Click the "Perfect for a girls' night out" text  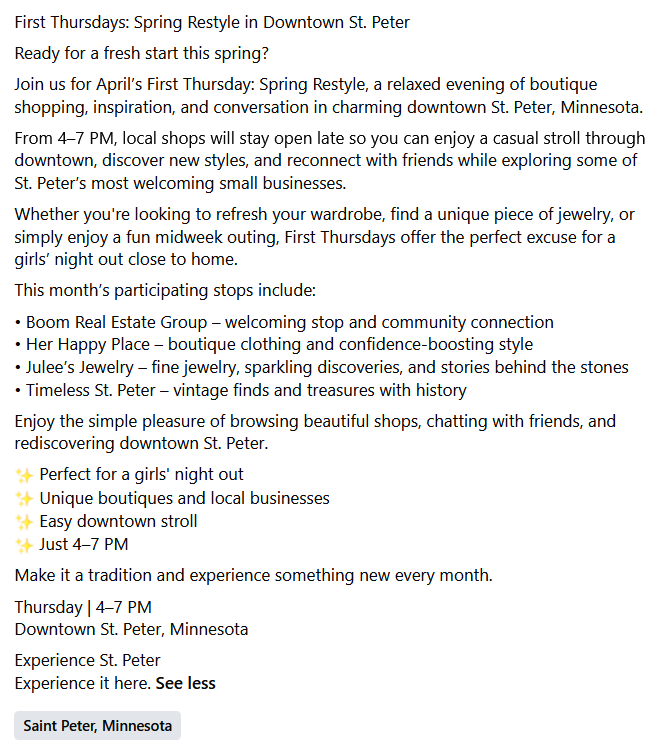[x=141, y=474]
